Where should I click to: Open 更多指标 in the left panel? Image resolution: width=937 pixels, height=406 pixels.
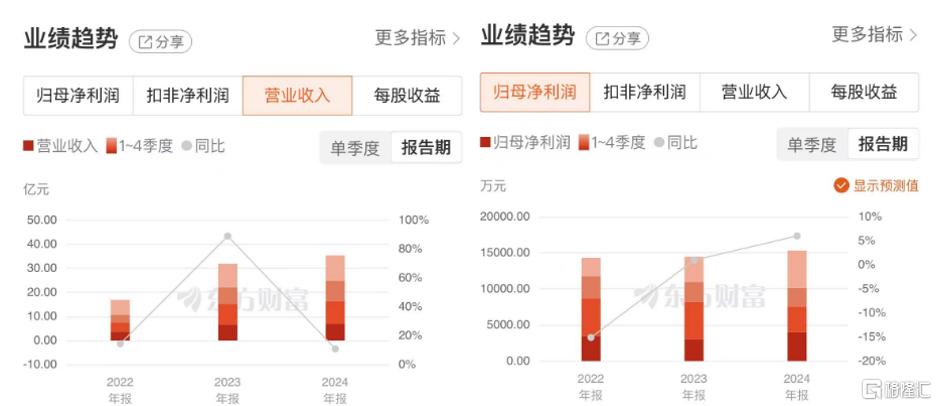pos(417,38)
